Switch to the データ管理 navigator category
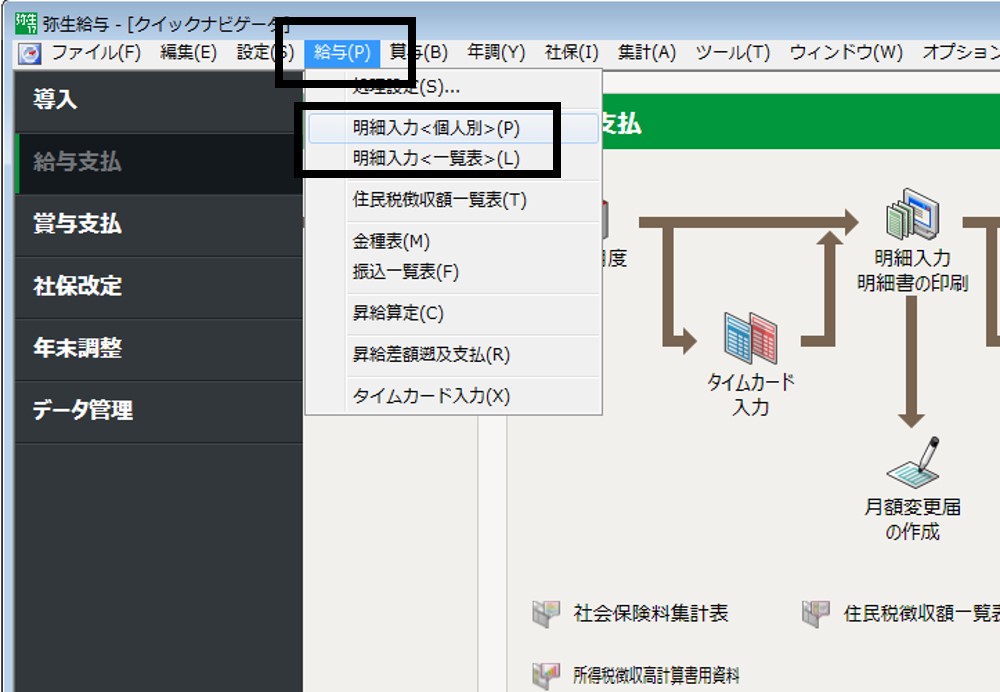This screenshot has height=692, width=1000. pos(159,410)
